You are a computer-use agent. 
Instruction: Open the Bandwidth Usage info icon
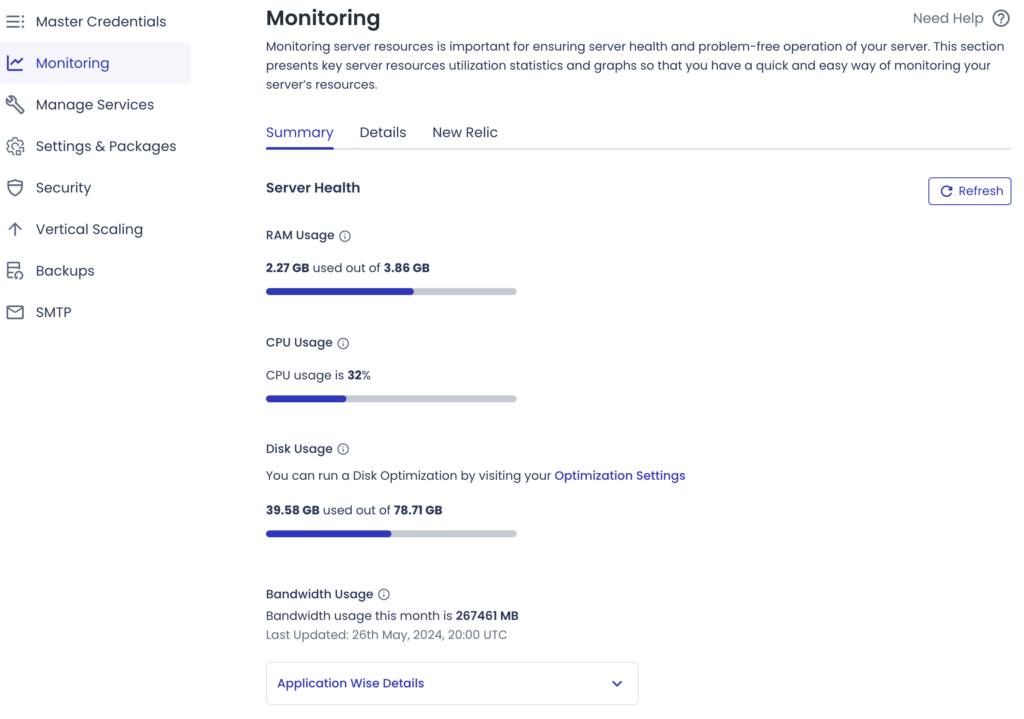tap(385, 594)
